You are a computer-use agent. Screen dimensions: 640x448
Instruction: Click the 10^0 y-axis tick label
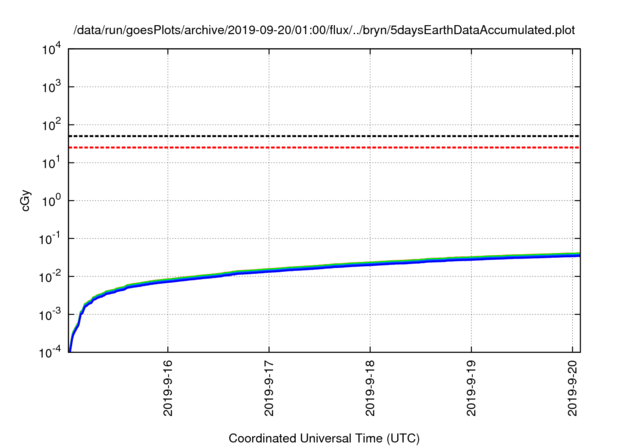pyautogui.click(x=52, y=201)
